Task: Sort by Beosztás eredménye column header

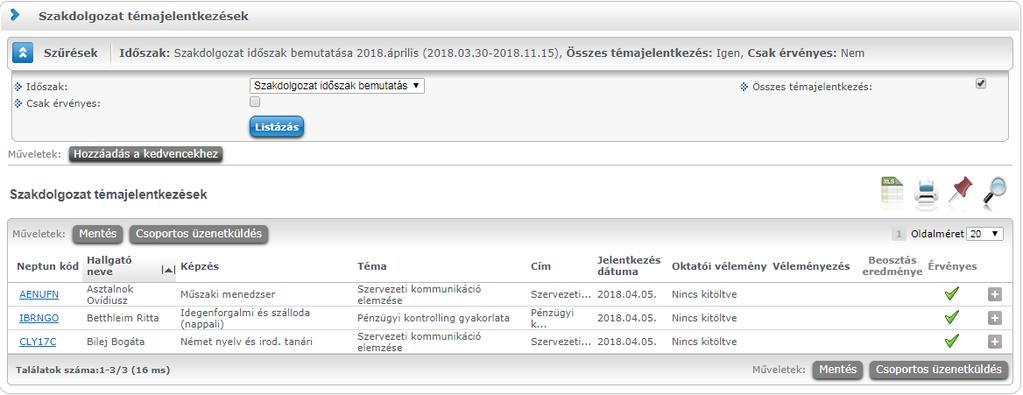Action: point(892,266)
